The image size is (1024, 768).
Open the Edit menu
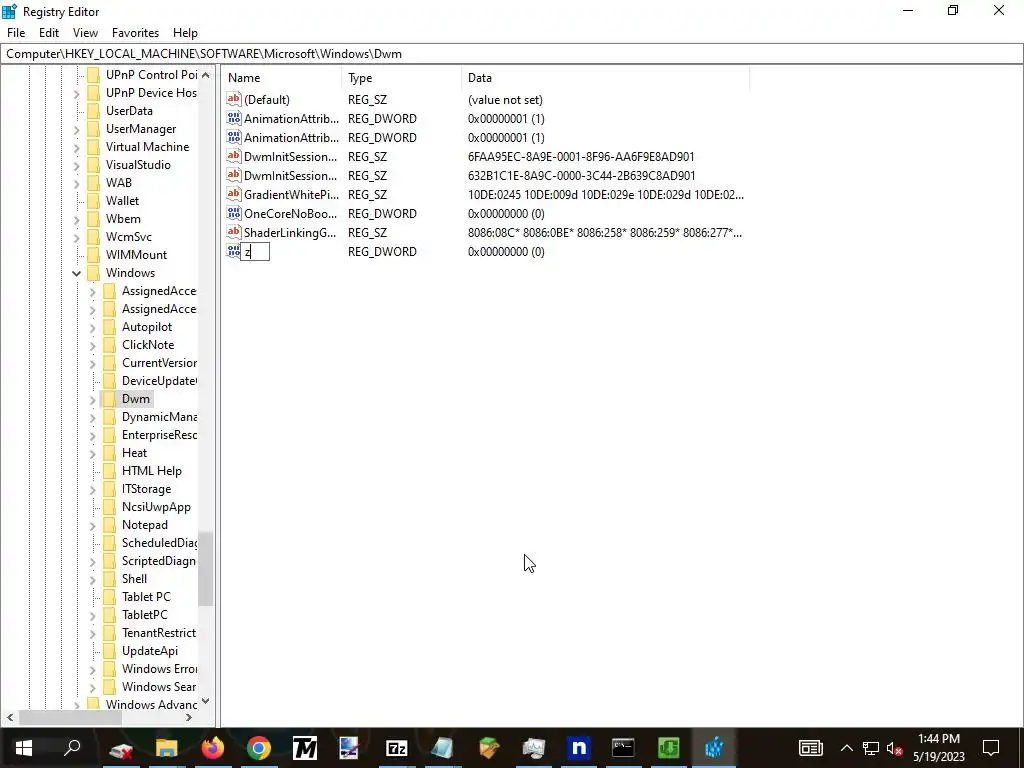click(x=48, y=33)
